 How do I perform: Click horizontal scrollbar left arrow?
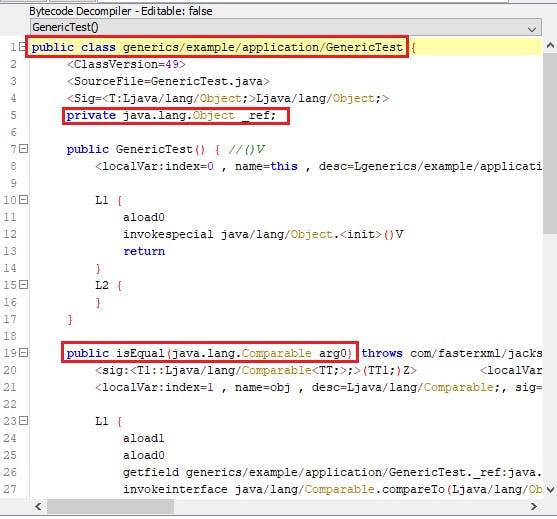click(x=38, y=506)
